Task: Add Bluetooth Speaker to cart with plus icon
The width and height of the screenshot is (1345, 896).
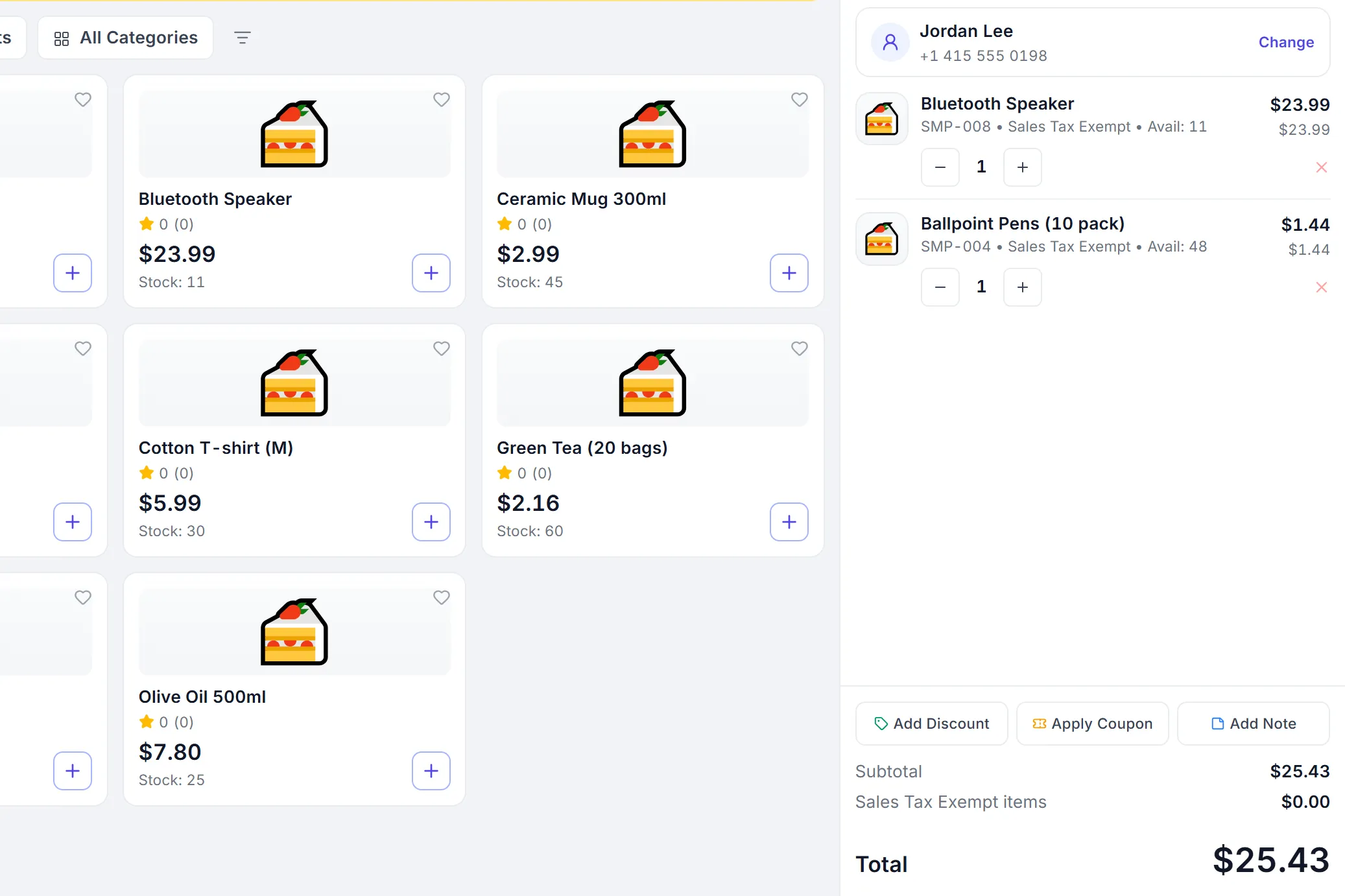Action: (431, 273)
